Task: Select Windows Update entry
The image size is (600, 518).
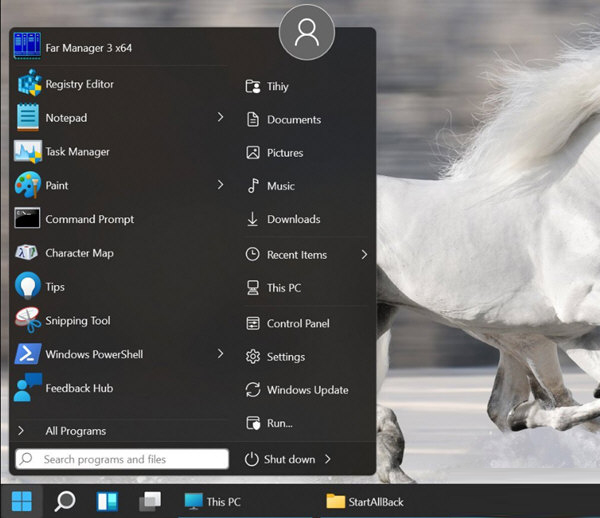Action: point(307,390)
